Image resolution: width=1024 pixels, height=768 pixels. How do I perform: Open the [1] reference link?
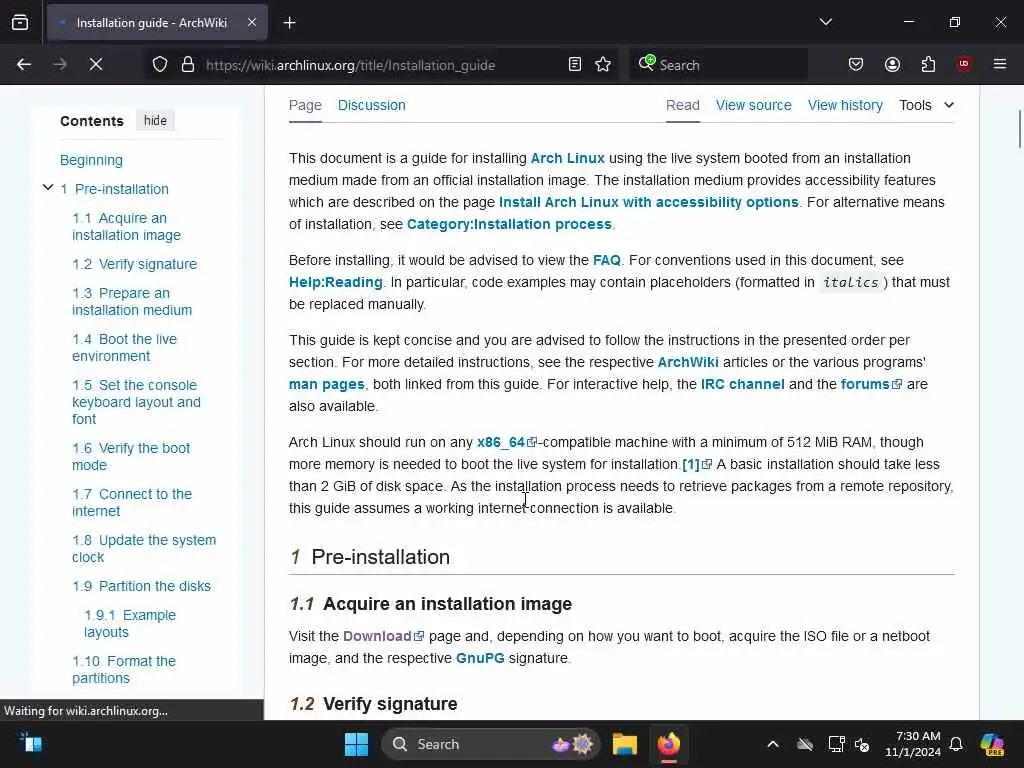697,465
